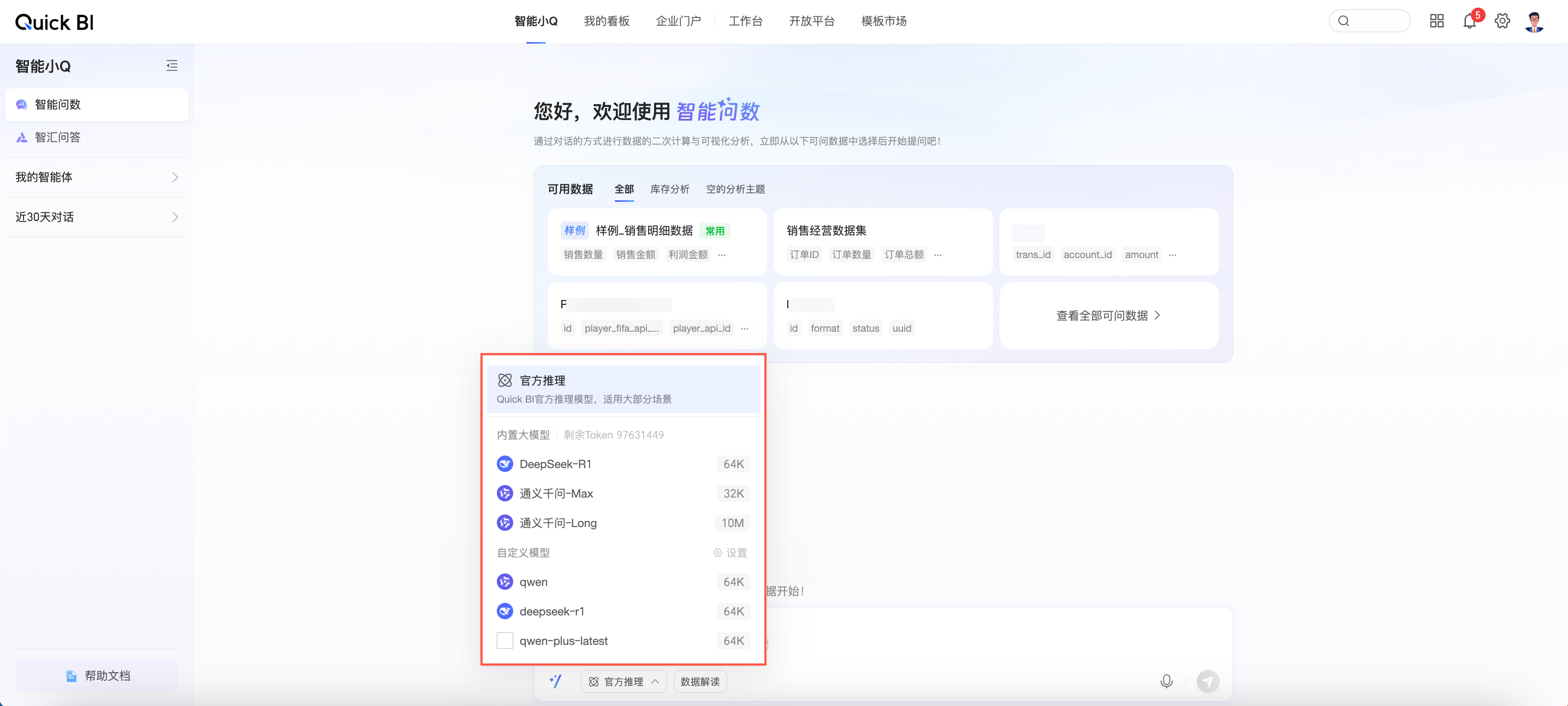Click the 订单总额 field tag

[x=904, y=255]
